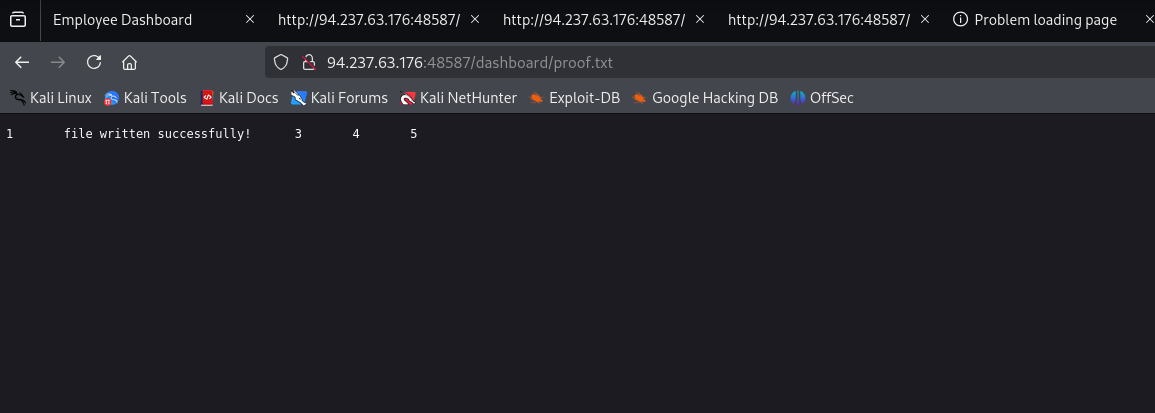
Task: Open the OffSec bookmark
Action: [822, 98]
